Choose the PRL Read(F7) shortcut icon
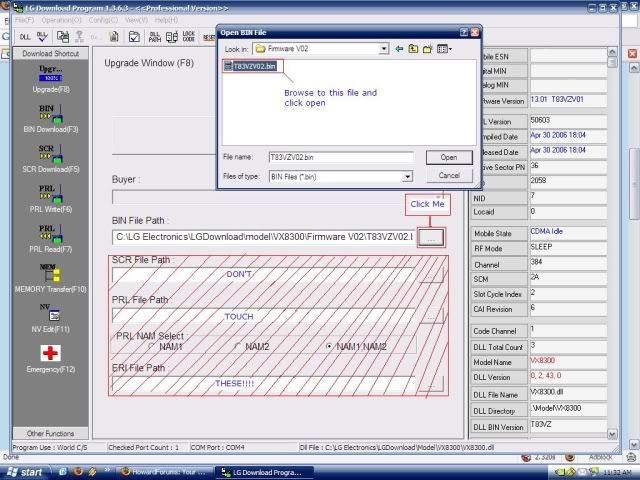This screenshot has width=640, height=480. click(51, 234)
